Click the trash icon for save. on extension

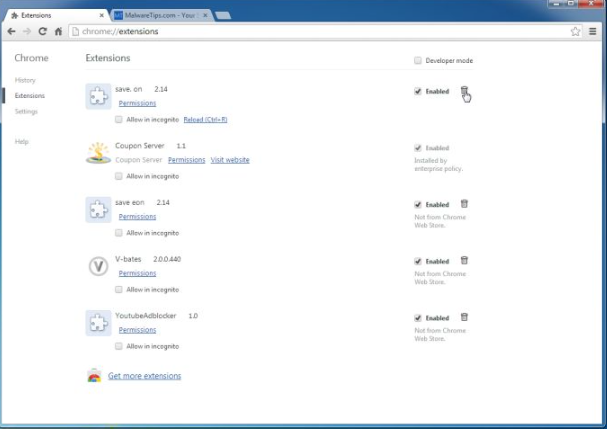coord(464,91)
